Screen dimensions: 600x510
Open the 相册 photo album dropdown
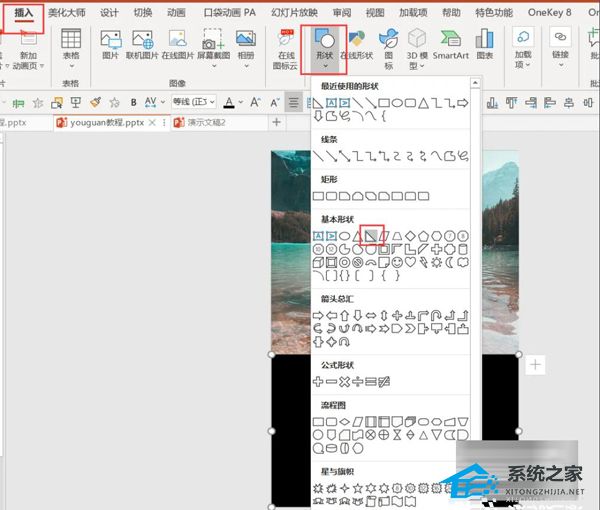point(246,66)
